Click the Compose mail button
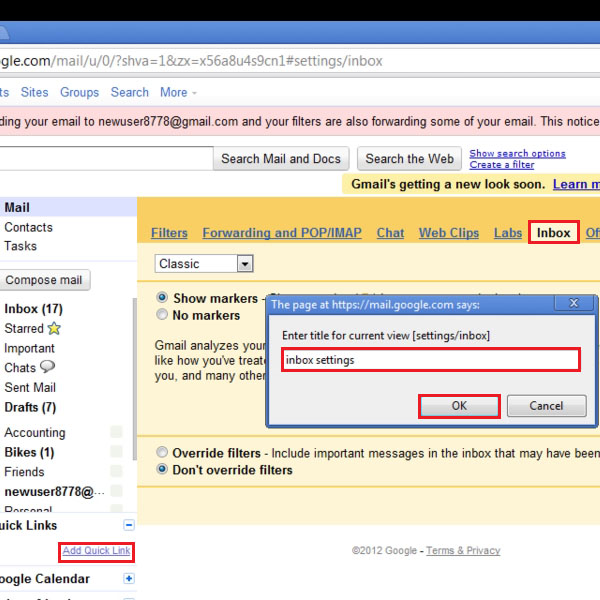 coord(44,280)
